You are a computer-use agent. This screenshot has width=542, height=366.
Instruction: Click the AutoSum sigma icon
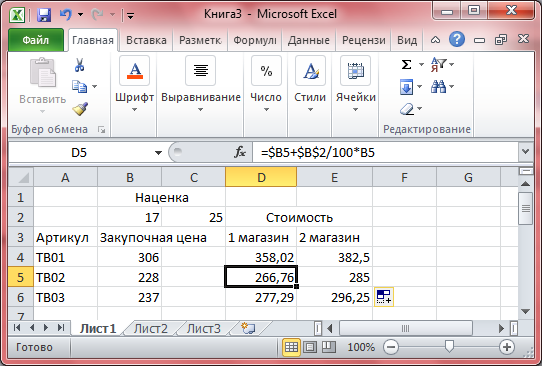[406, 65]
